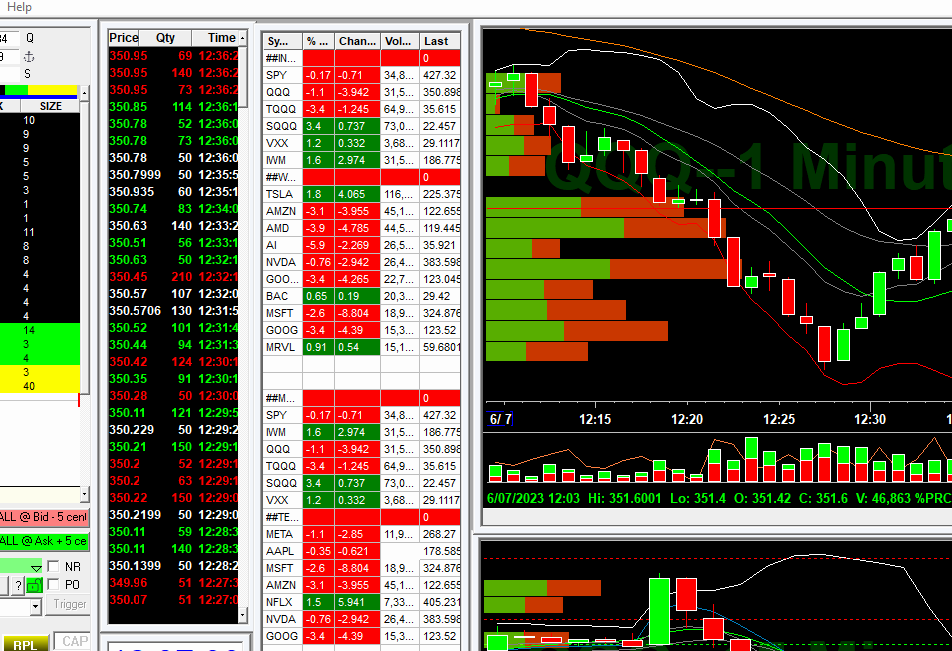
Task: Click the ##IN... group header row
Action: 362,58
